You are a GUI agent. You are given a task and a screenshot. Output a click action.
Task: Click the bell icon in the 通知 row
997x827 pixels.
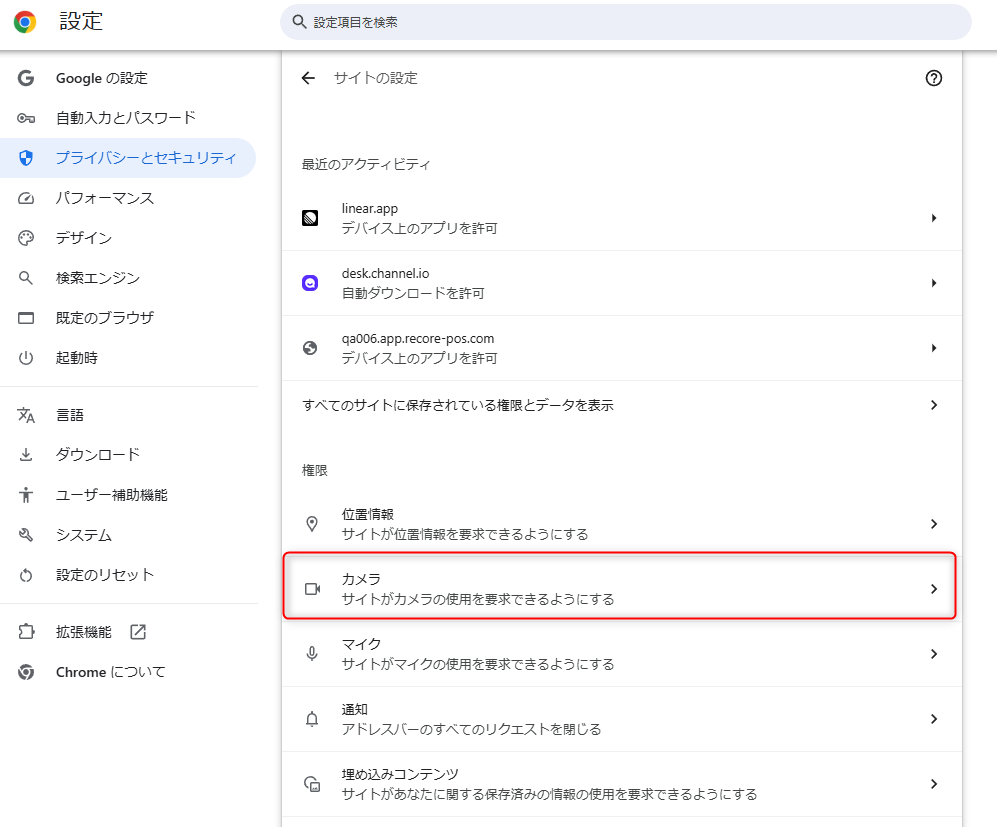pos(312,719)
